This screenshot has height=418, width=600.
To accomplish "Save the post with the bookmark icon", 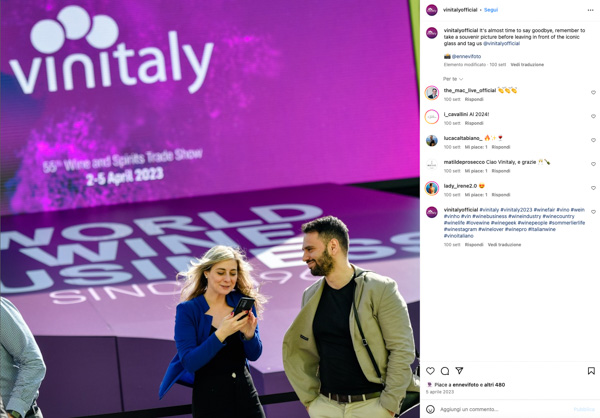I will point(591,371).
